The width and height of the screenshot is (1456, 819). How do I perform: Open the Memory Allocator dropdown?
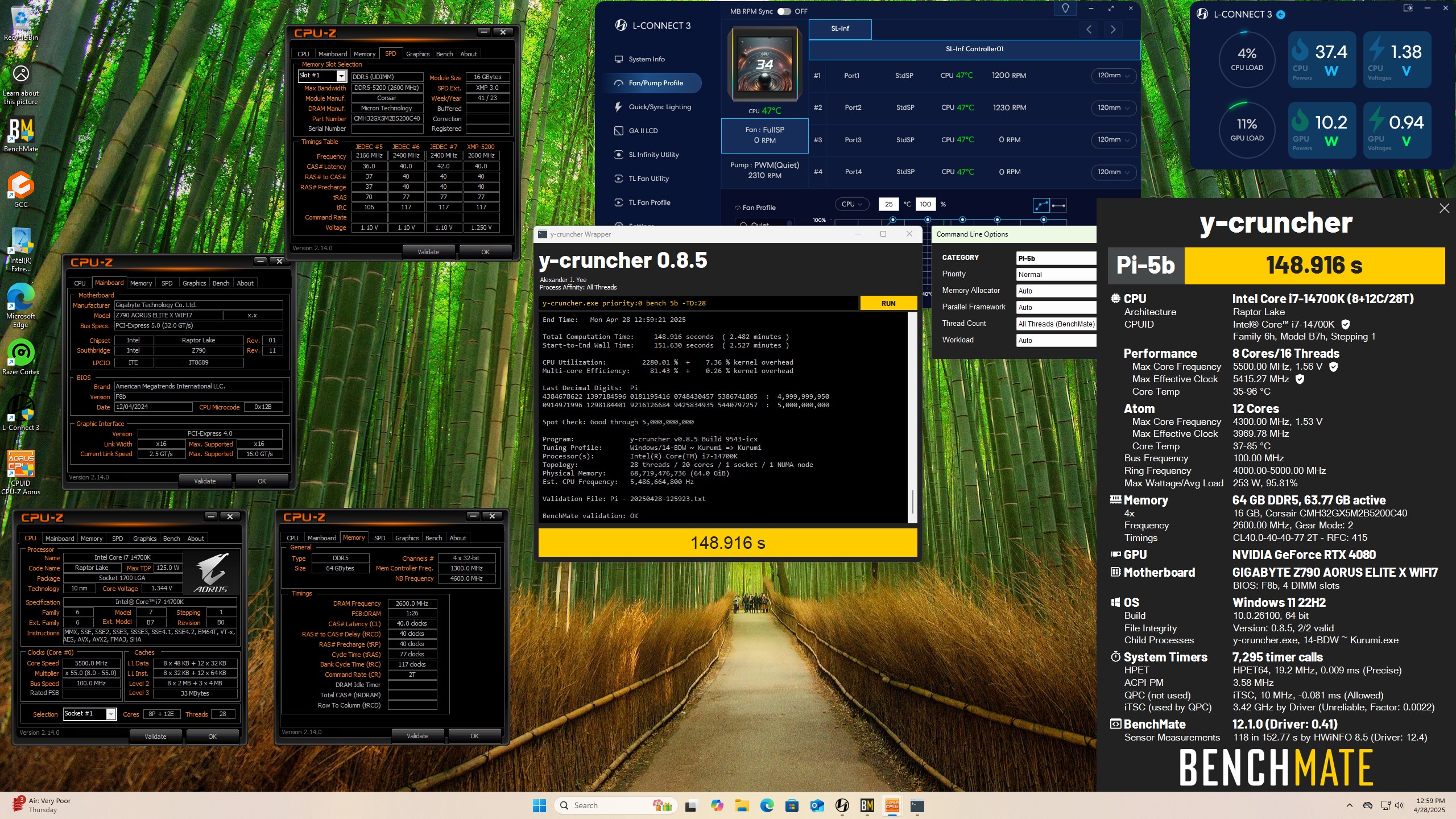[1056, 291]
